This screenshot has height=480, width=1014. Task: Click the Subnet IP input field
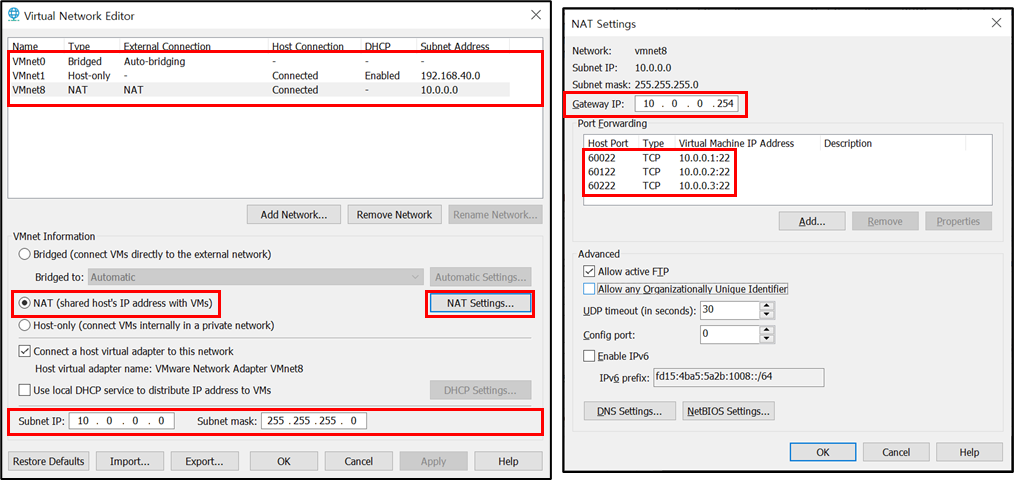click(122, 421)
